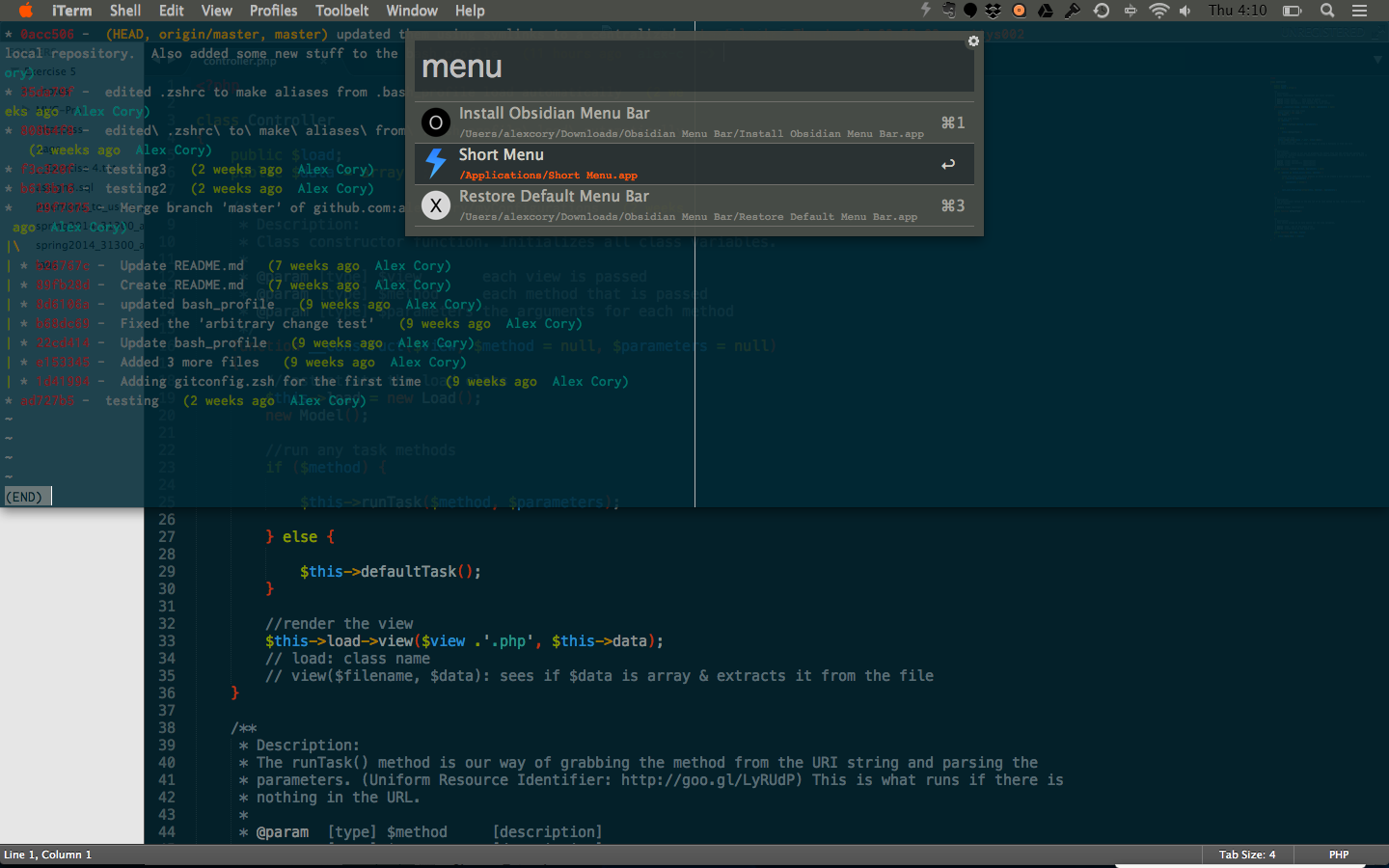Click the Dropbox menu bar icon
Image resolution: width=1389 pixels, height=868 pixels.
tap(993, 11)
